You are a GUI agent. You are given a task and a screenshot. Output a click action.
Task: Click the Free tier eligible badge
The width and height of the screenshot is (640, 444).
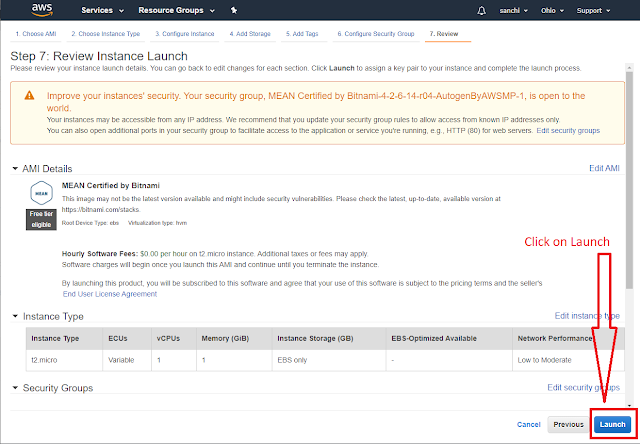point(41,220)
